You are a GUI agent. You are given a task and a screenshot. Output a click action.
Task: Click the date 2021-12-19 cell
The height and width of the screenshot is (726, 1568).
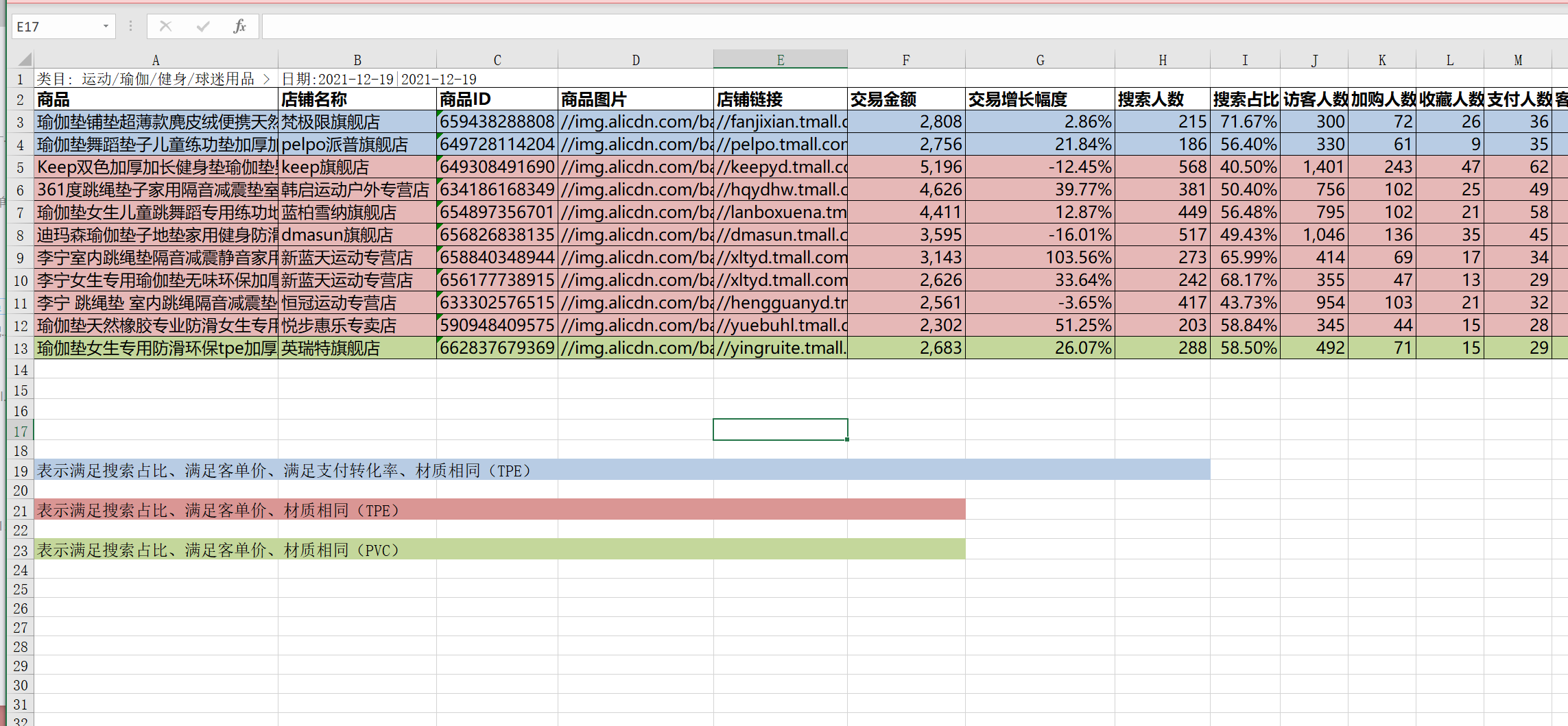(379, 79)
